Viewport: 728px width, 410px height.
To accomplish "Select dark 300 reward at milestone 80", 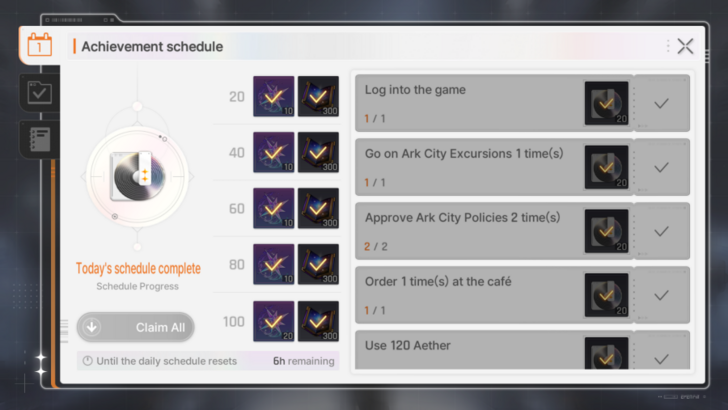I will pos(318,265).
